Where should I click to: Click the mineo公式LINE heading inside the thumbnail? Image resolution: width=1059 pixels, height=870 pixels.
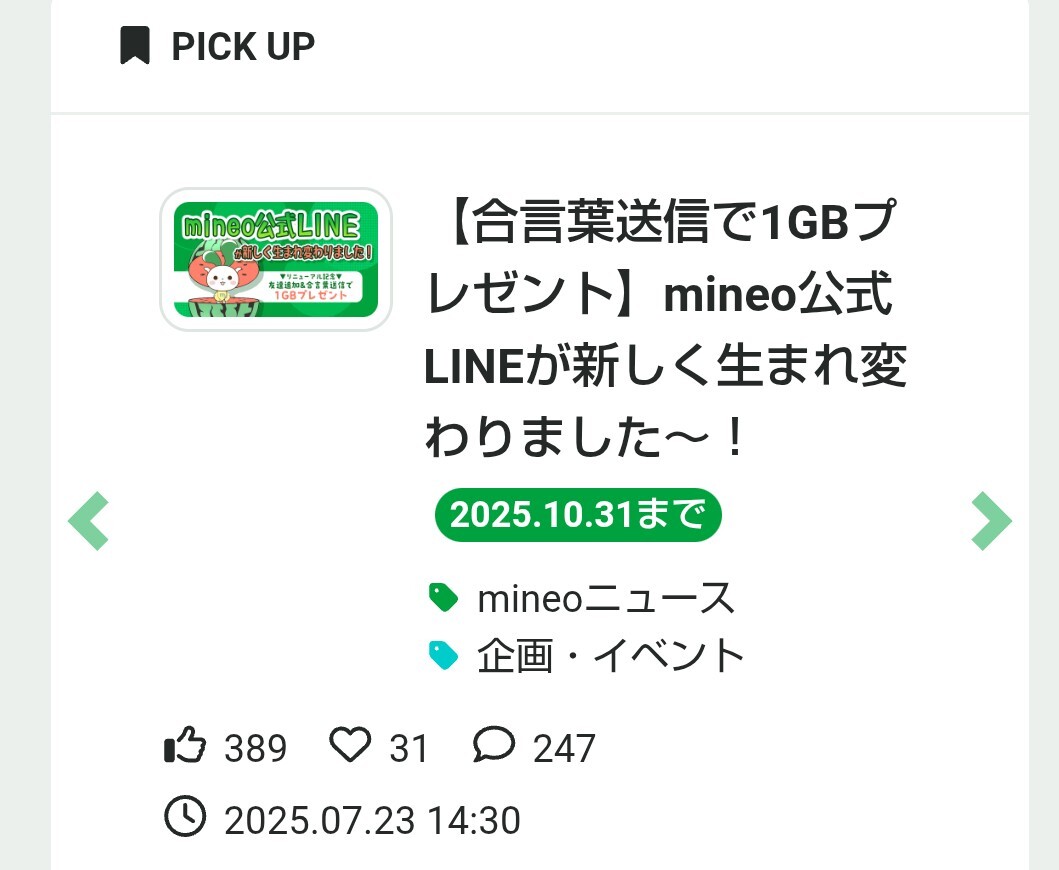[x=270, y=225]
